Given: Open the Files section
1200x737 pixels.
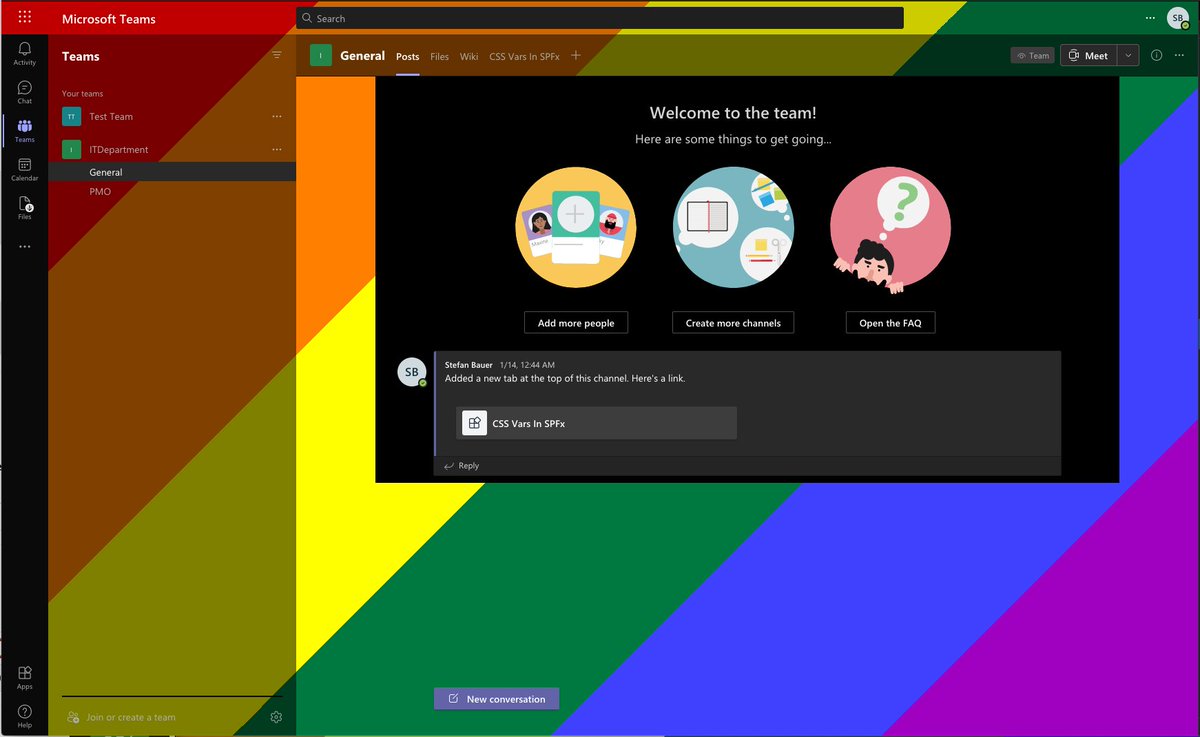Looking at the screenshot, I should [24, 207].
